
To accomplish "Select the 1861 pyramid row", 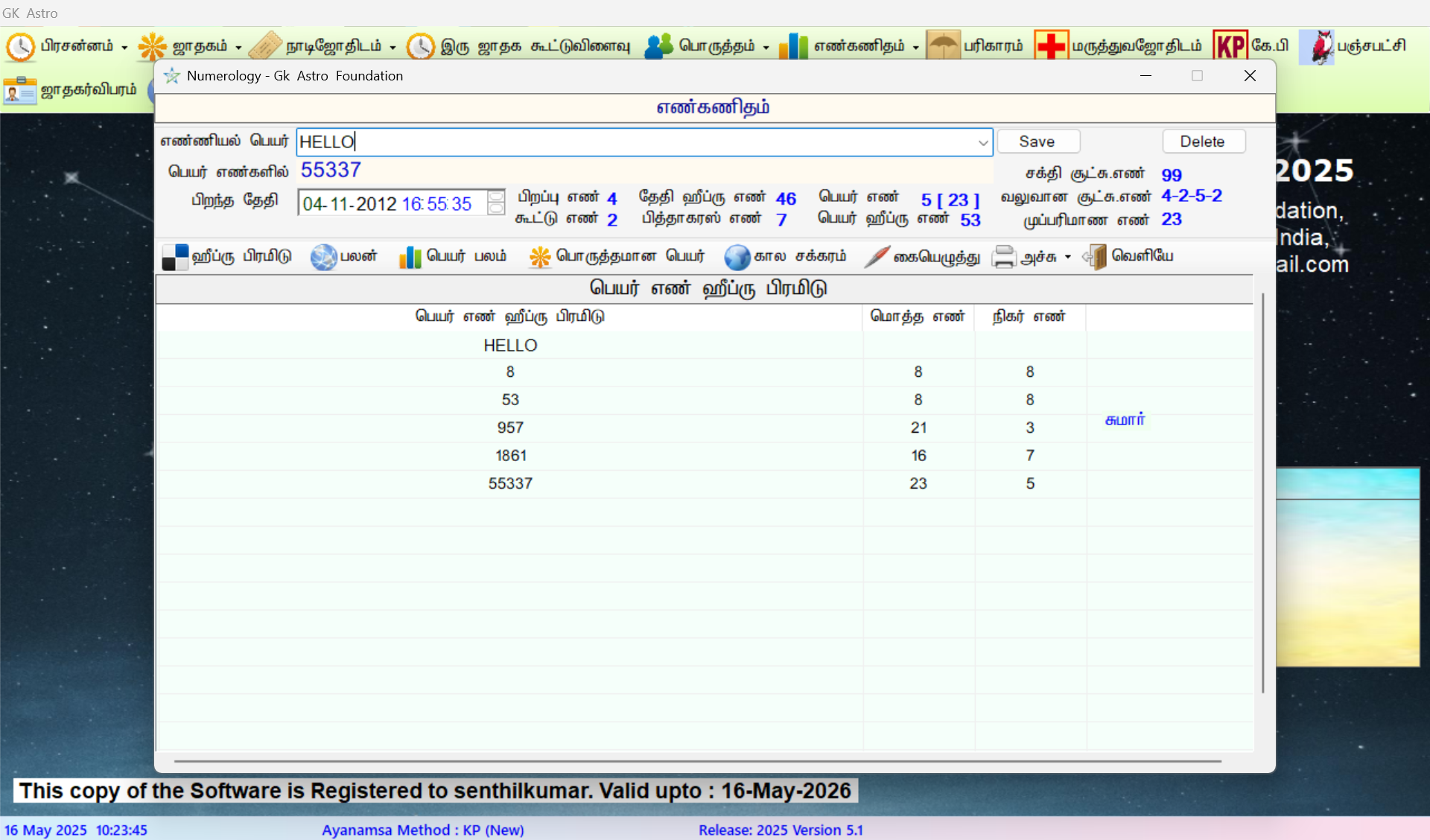I will point(705,456).
